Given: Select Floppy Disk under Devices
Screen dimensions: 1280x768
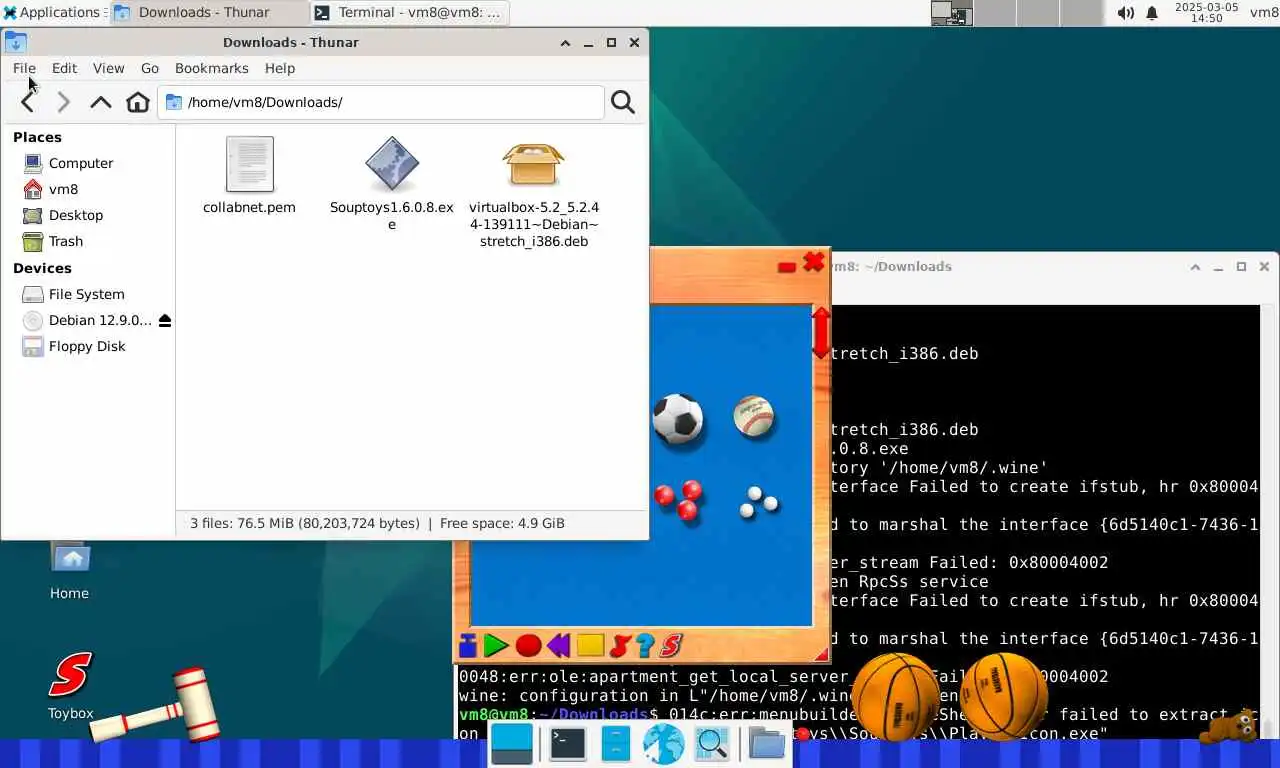Looking at the screenshot, I should [89, 346].
